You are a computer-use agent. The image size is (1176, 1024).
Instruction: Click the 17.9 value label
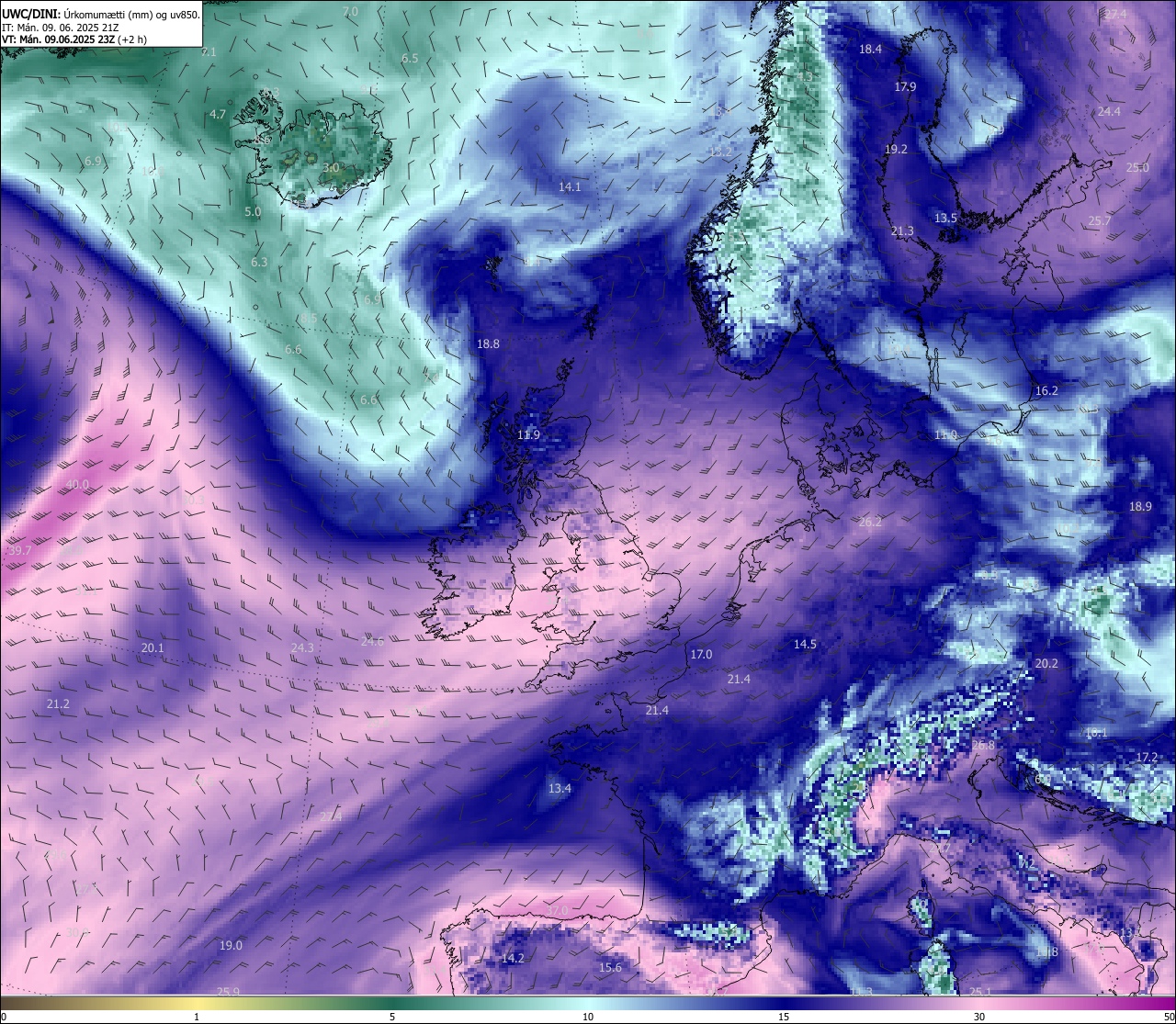point(905,87)
